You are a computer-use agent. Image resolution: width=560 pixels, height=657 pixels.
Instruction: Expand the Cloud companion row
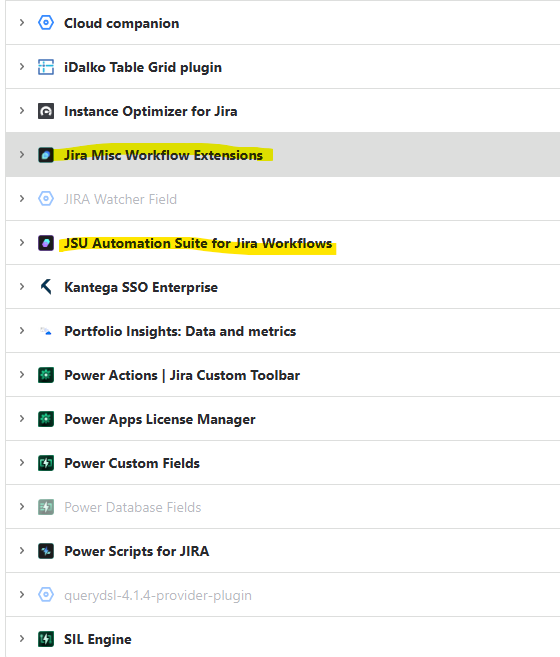point(22,23)
